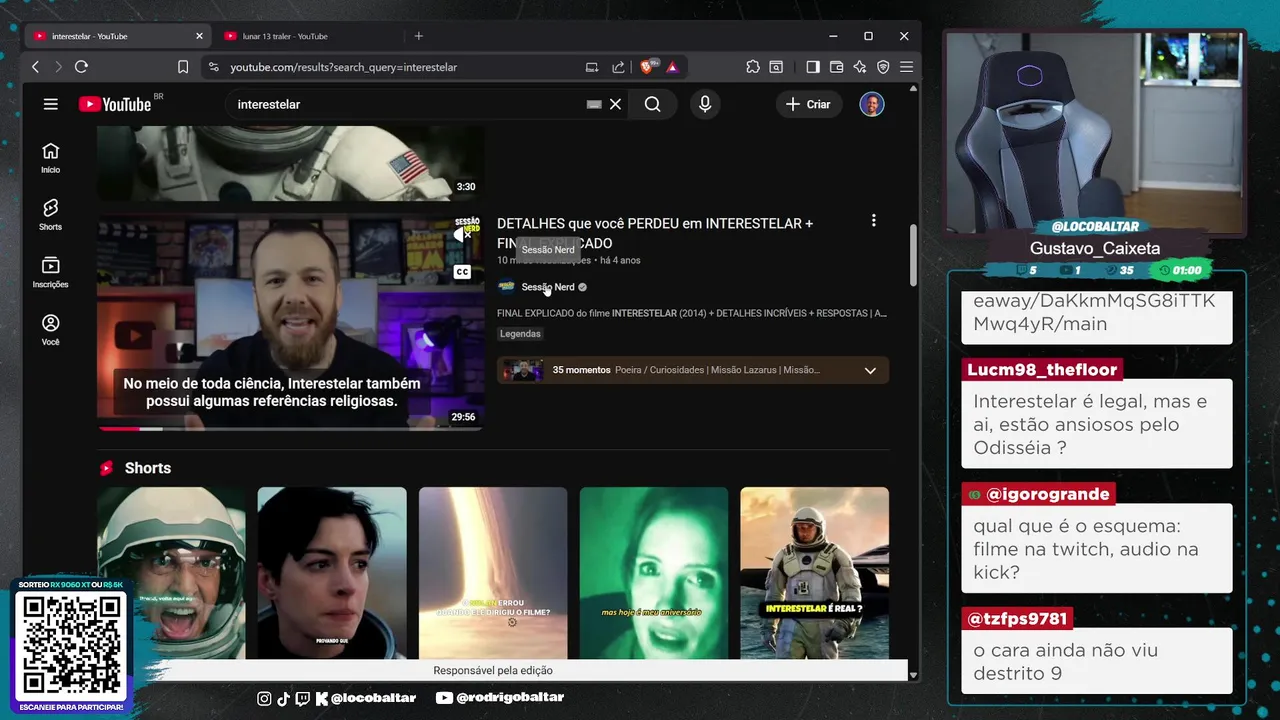Viewport: 1280px width, 720px height.
Task: Open the video's three-dot options menu
Action: [873, 220]
